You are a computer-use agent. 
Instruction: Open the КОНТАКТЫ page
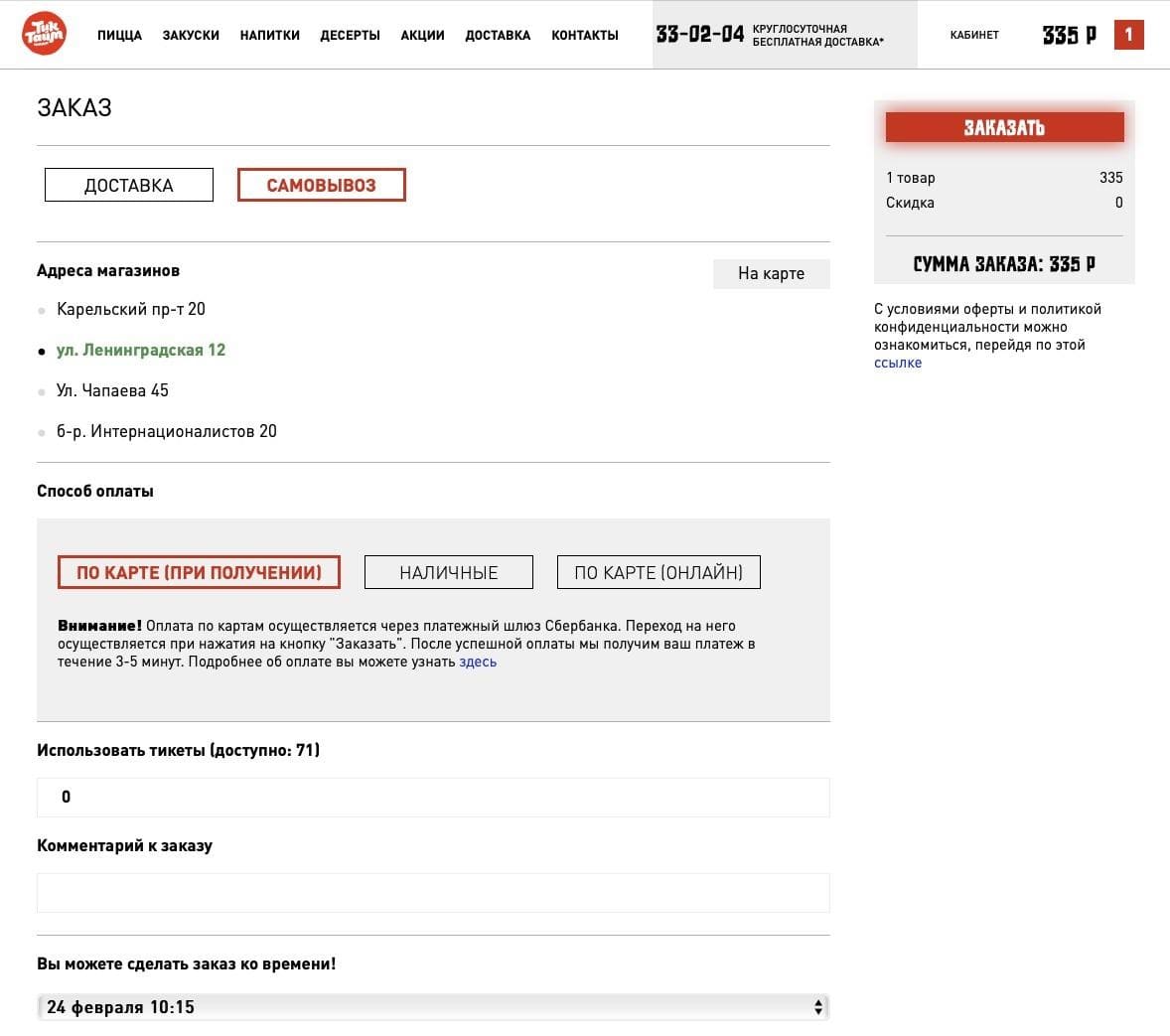pyautogui.click(x=584, y=35)
